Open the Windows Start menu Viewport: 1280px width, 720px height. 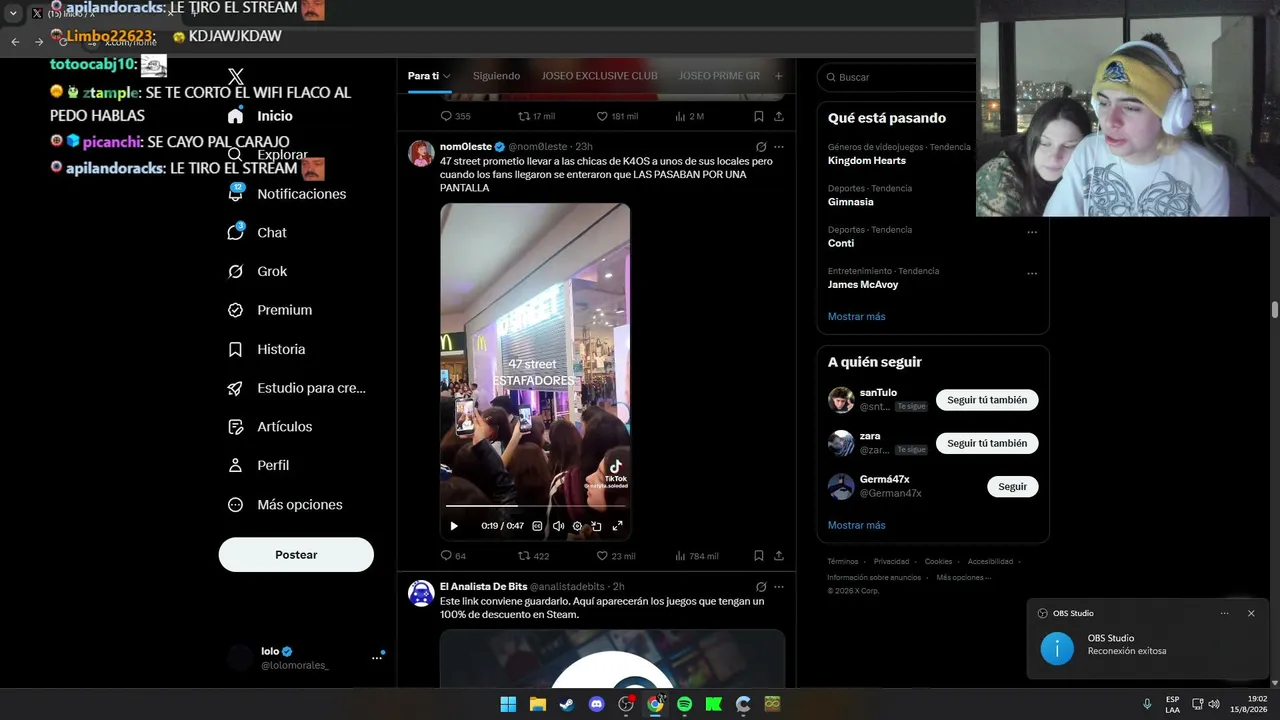click(x=508, y=704)
